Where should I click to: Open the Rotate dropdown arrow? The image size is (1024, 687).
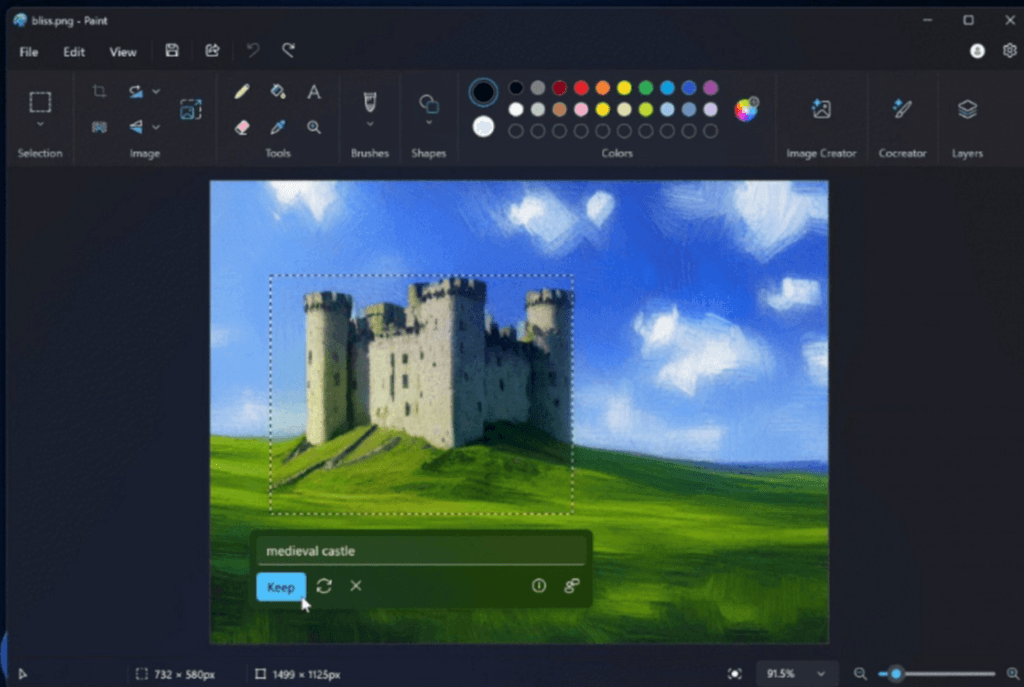click(156, 91)
